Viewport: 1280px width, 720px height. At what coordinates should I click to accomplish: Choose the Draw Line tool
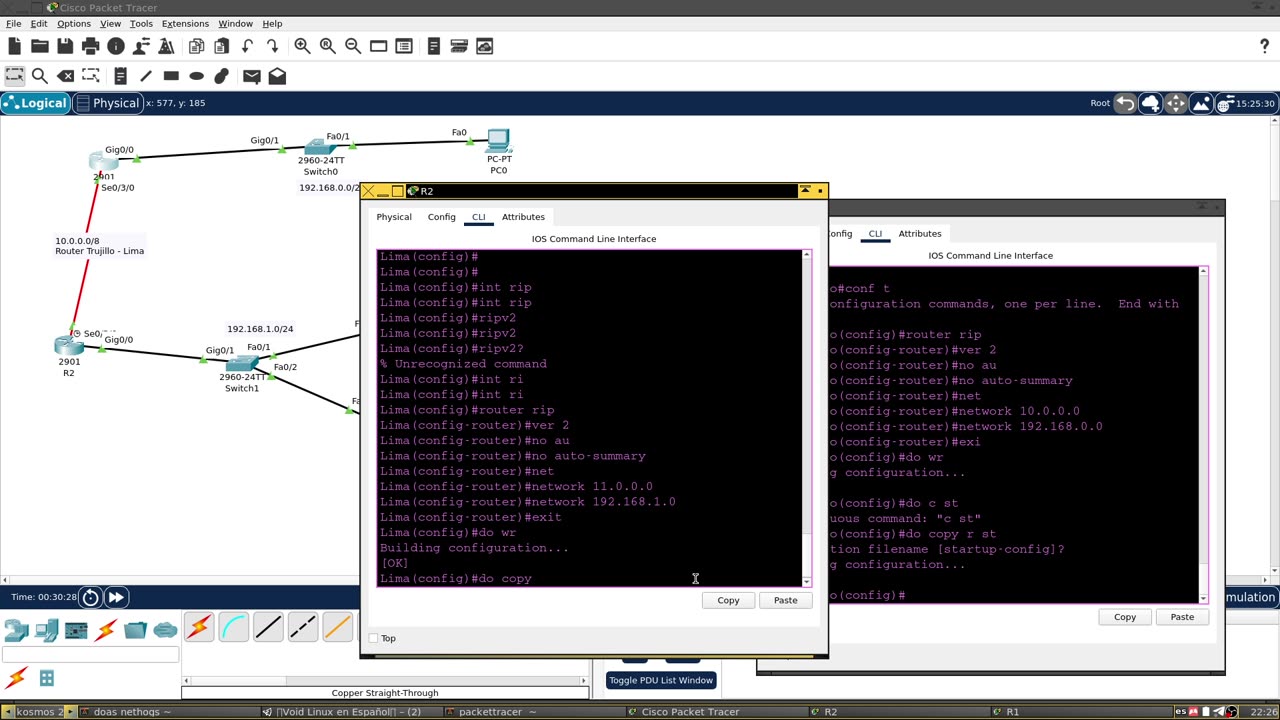click(x=146, y=76)
